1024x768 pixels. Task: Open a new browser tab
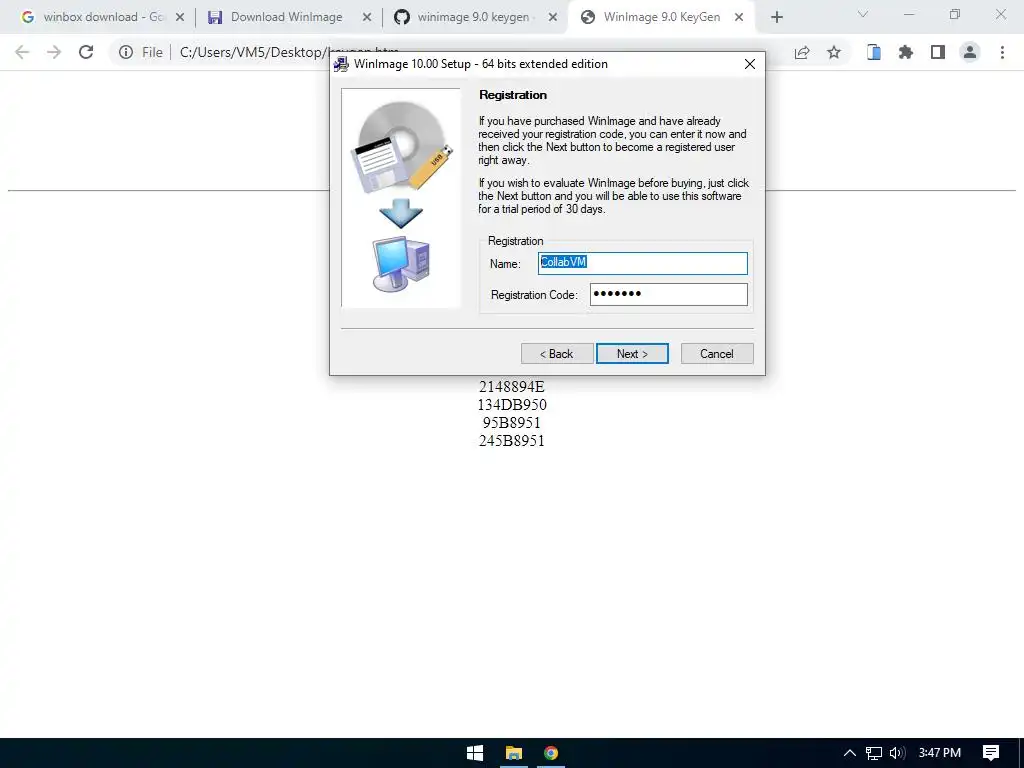click(x=776, y=18)
